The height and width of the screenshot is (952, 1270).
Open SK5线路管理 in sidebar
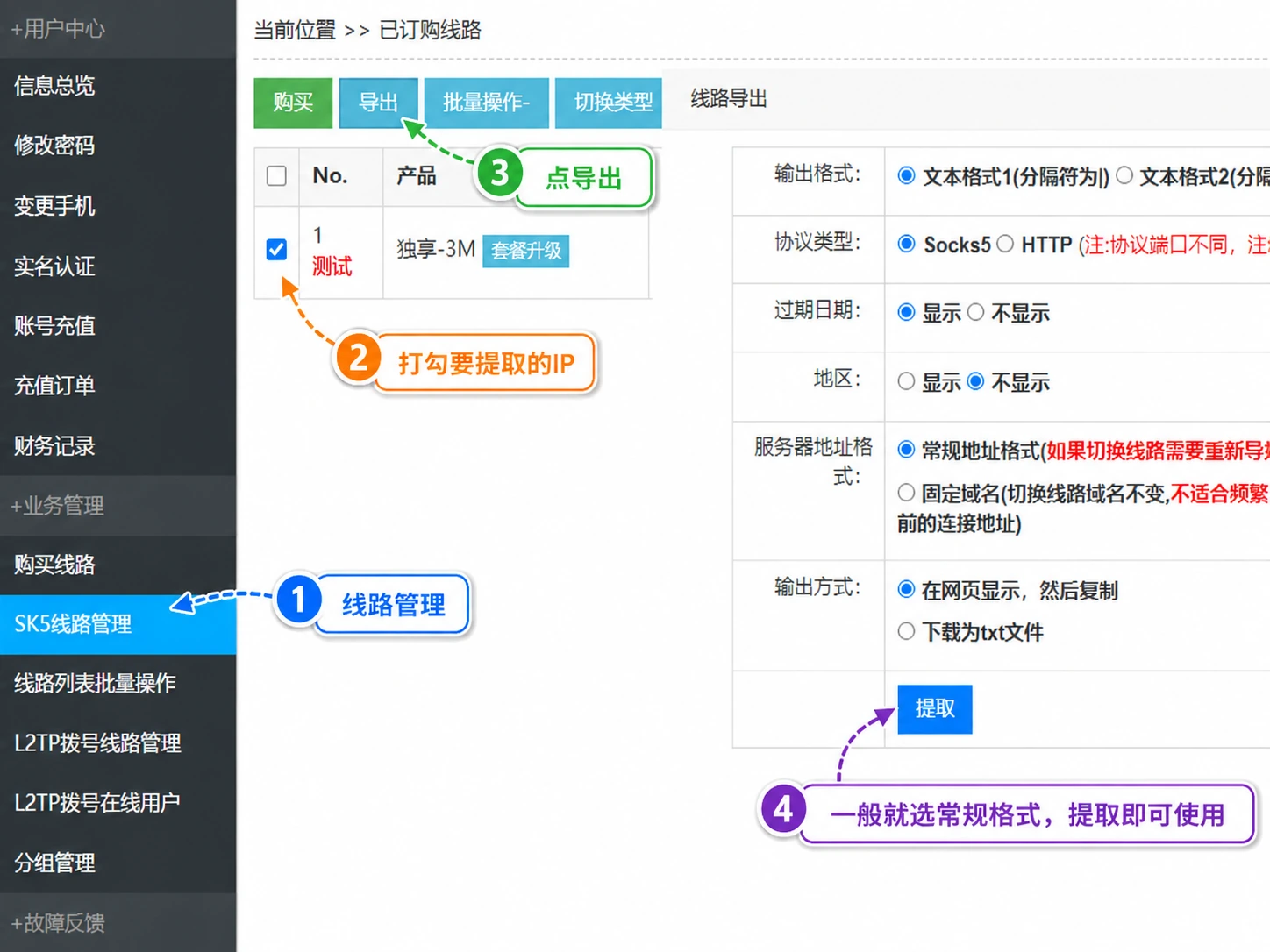point(118,624)
